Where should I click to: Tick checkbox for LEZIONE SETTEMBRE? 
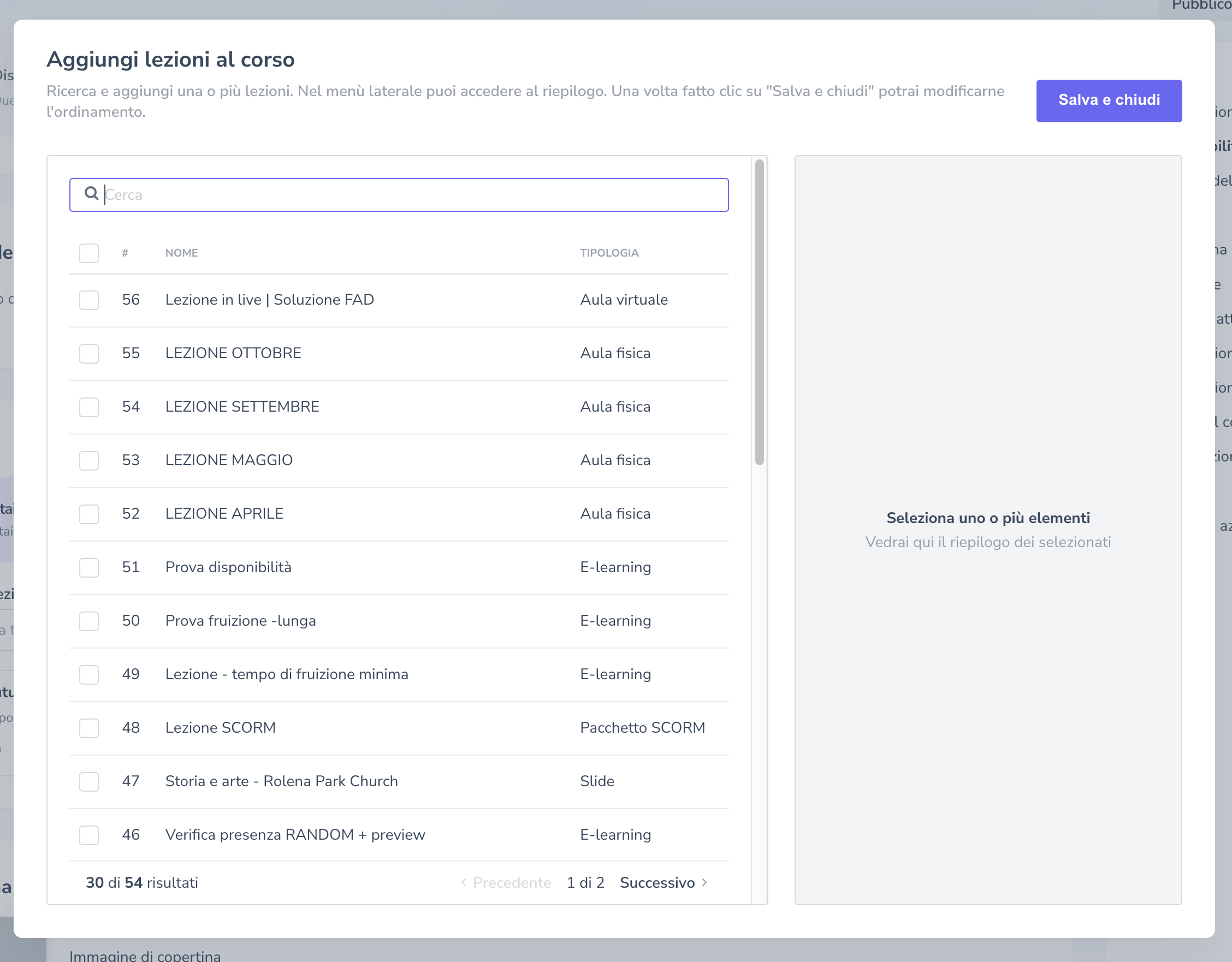[x=89, y=407]
